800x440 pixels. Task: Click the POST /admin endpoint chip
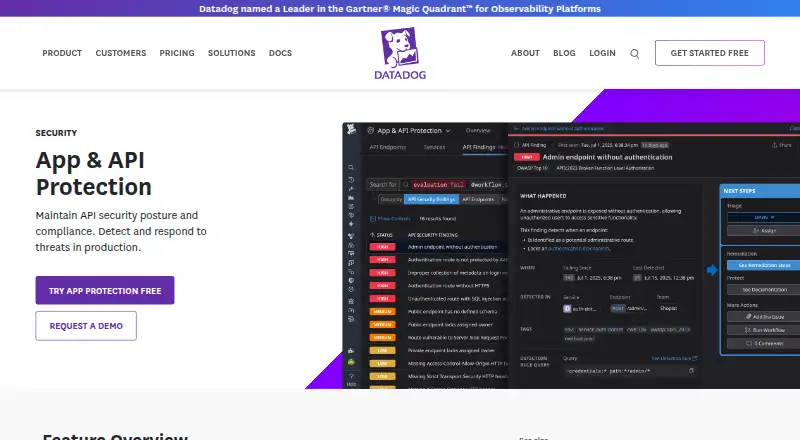click(629, 308)
